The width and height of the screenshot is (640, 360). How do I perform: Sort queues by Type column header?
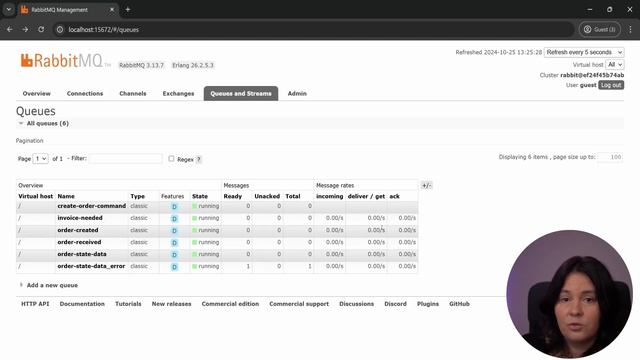point(138,196)
